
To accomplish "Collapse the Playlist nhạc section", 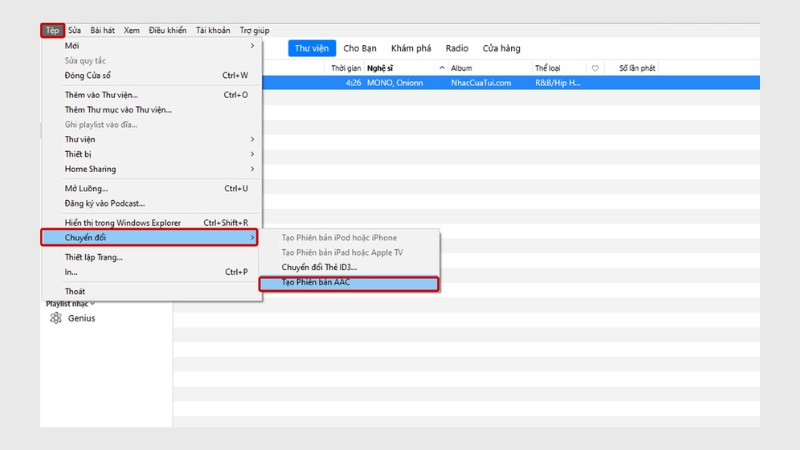I will [x=93, y=303].
